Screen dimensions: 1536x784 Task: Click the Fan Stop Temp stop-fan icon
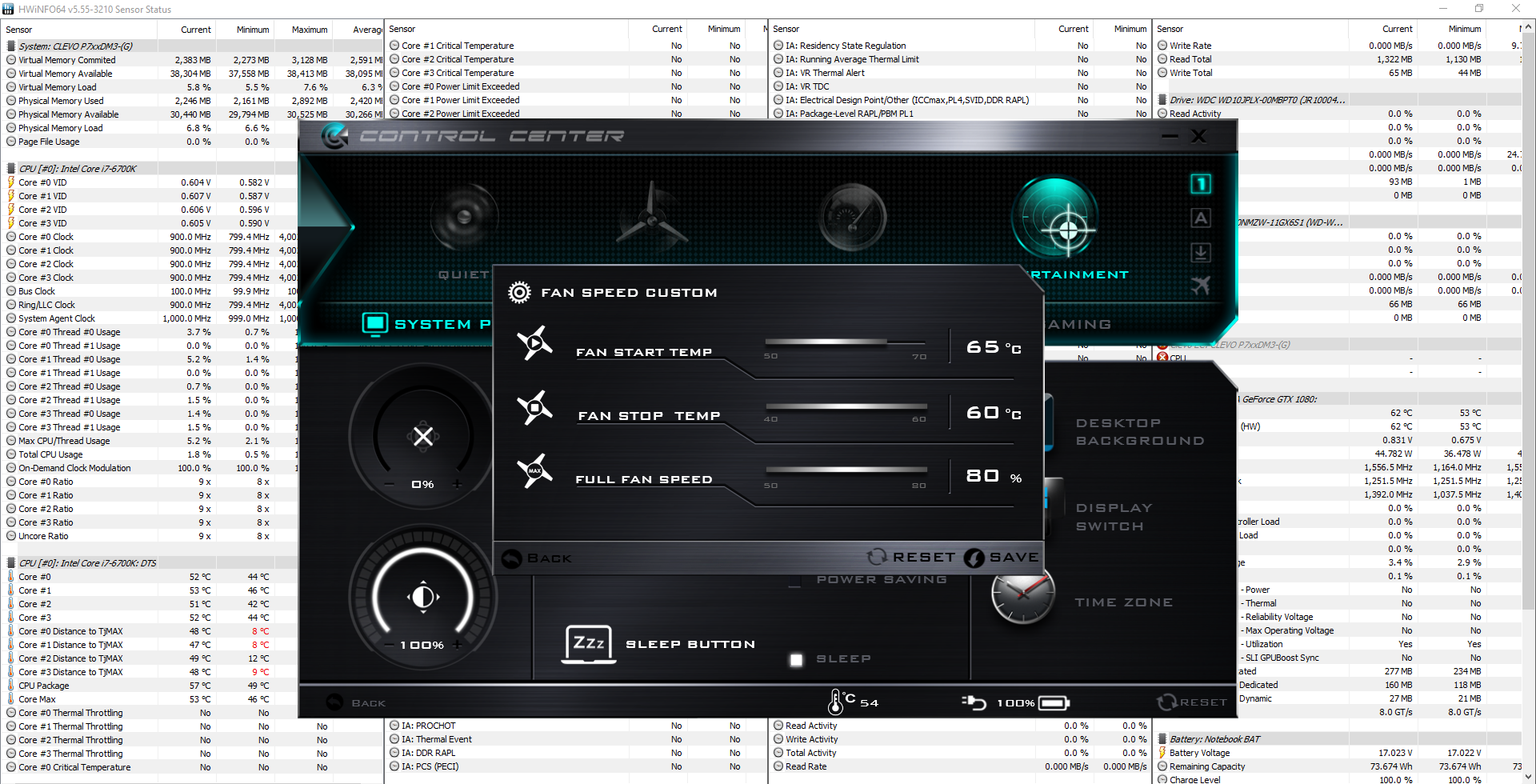534,408
